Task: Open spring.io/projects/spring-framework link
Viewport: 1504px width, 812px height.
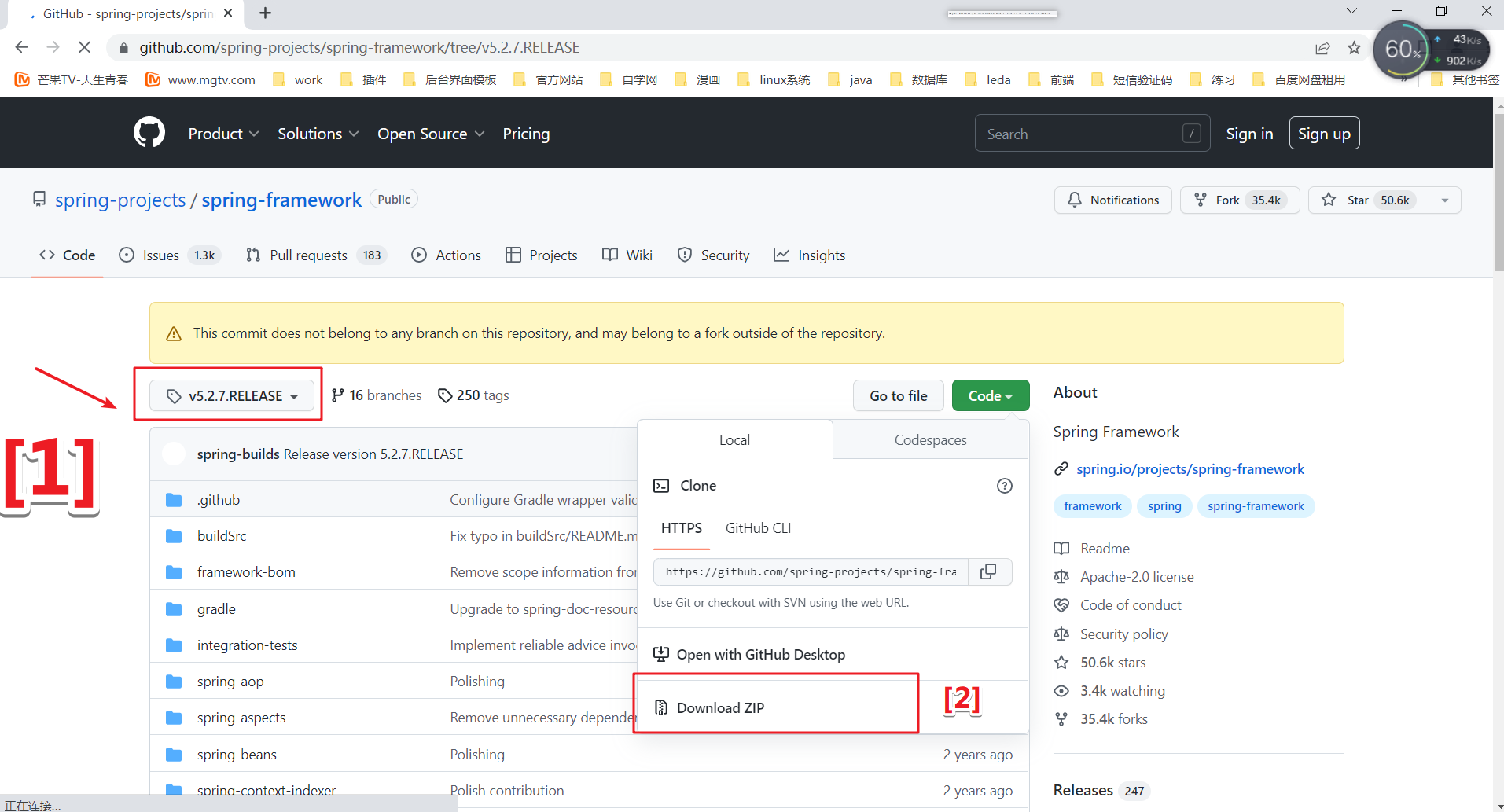Action: tap(1190, 469)
